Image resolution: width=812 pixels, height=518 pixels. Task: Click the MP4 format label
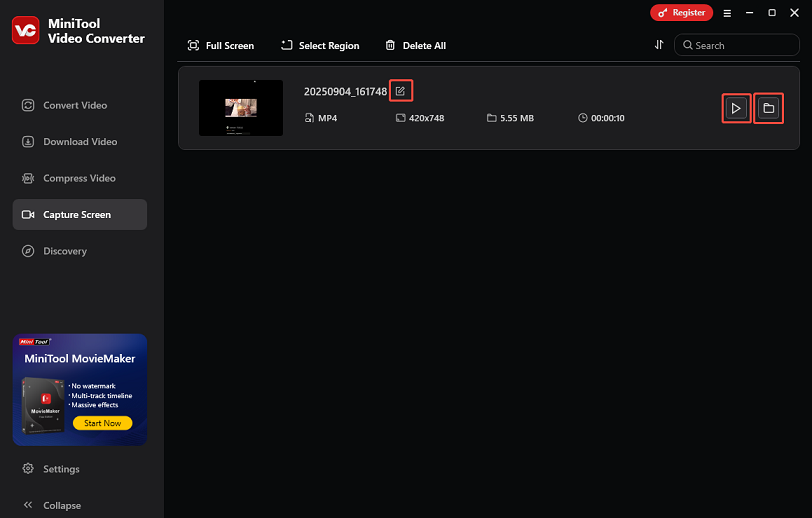[x=327, y=118]
